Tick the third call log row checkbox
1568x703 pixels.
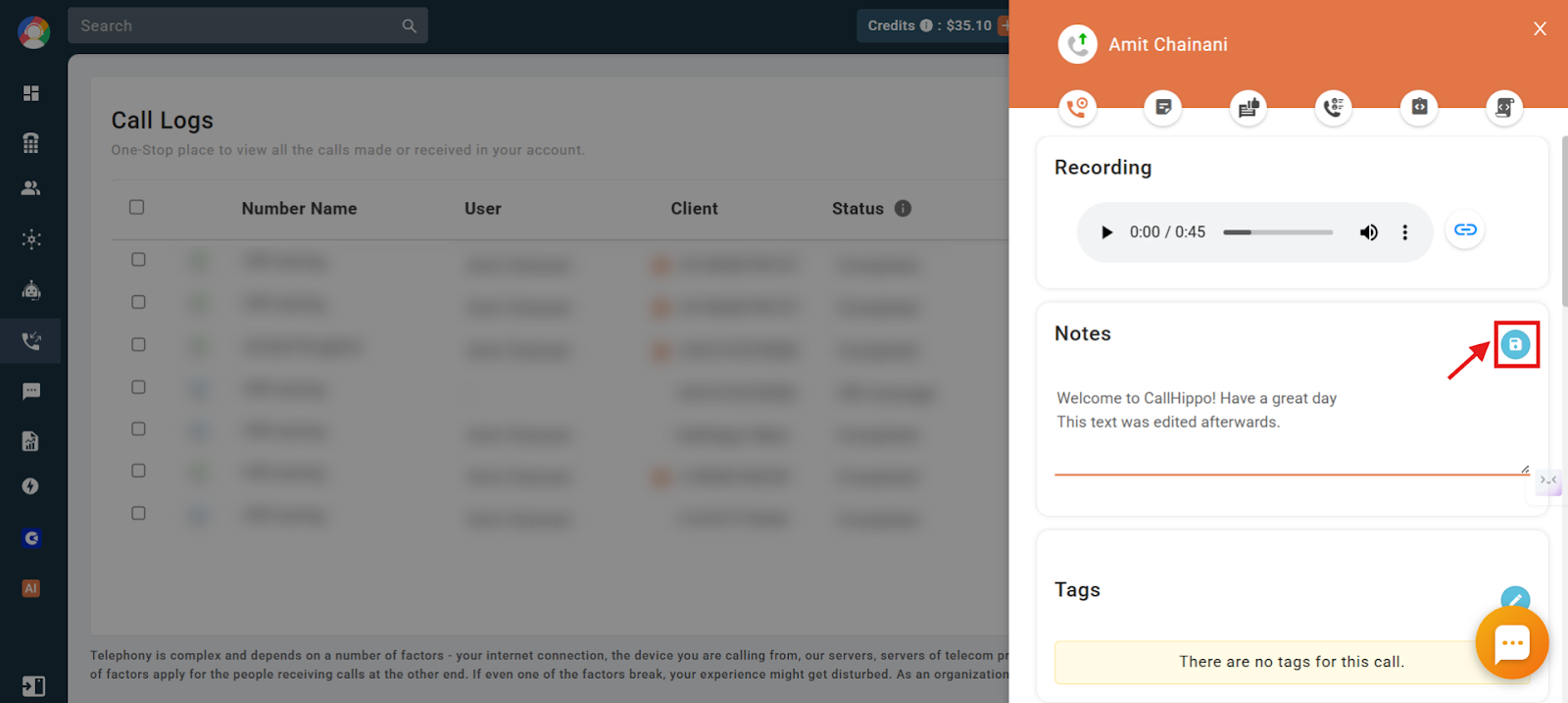coord(138,344)
